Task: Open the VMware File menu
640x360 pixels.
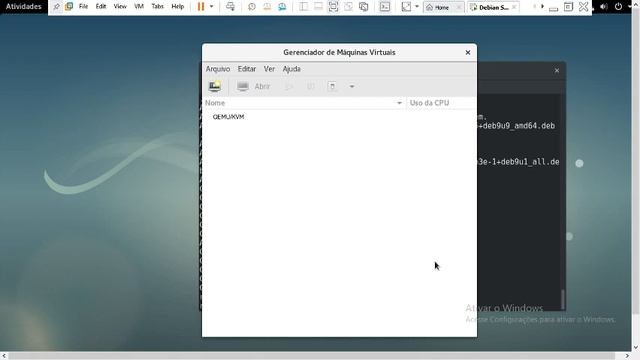Action: pos(83,7)
